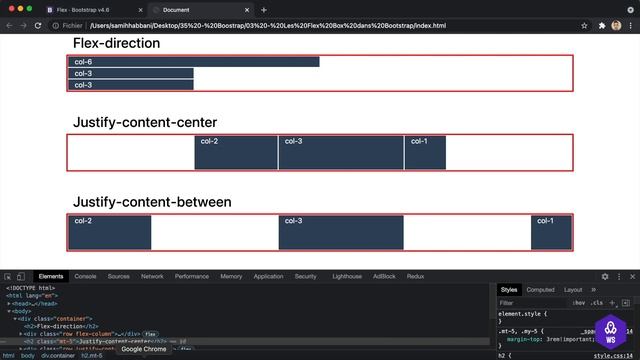Click the col-6 box under Flex-direction
Viewport: 640px width, 360px height.
pyautogui.click(x=194, y=62)
